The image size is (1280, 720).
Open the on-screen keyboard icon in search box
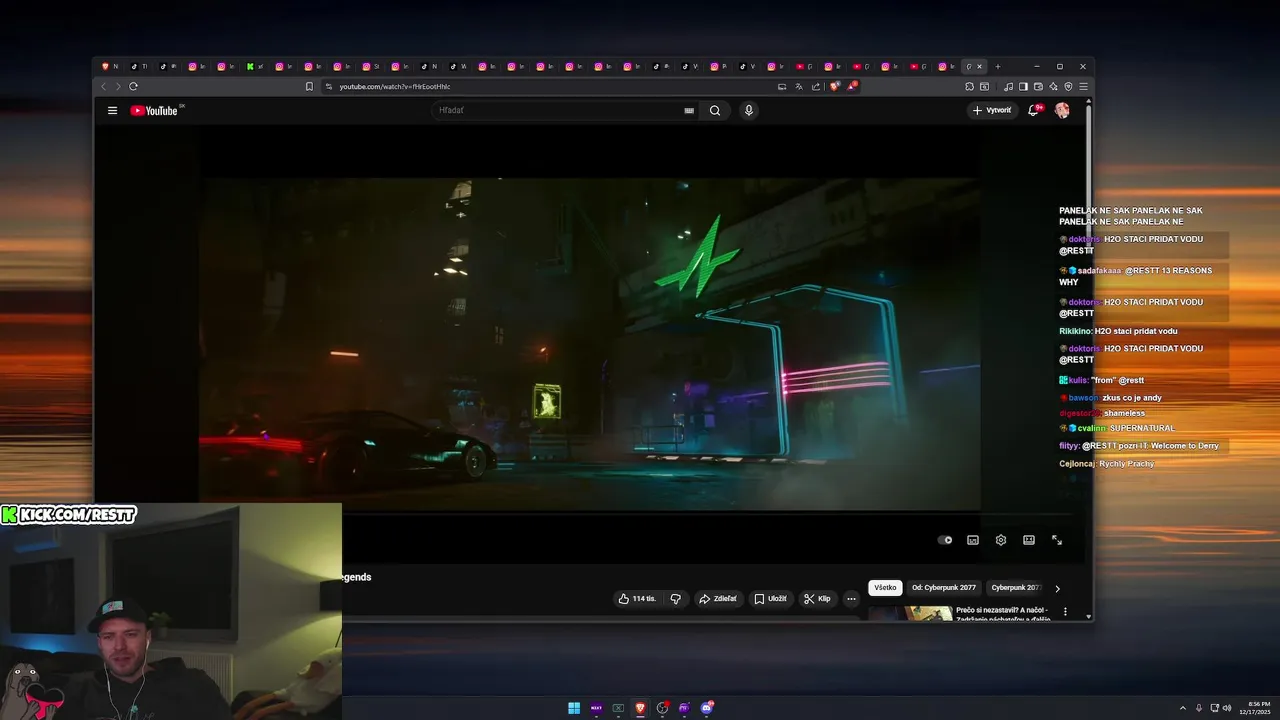coord(689,111)
